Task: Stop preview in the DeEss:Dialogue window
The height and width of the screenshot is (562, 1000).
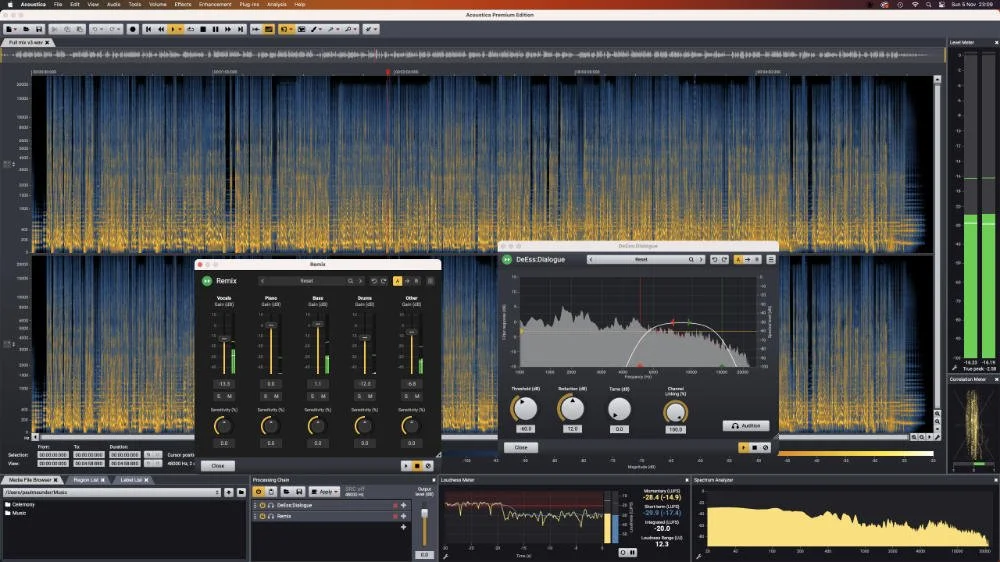Action: pos(754,447)
